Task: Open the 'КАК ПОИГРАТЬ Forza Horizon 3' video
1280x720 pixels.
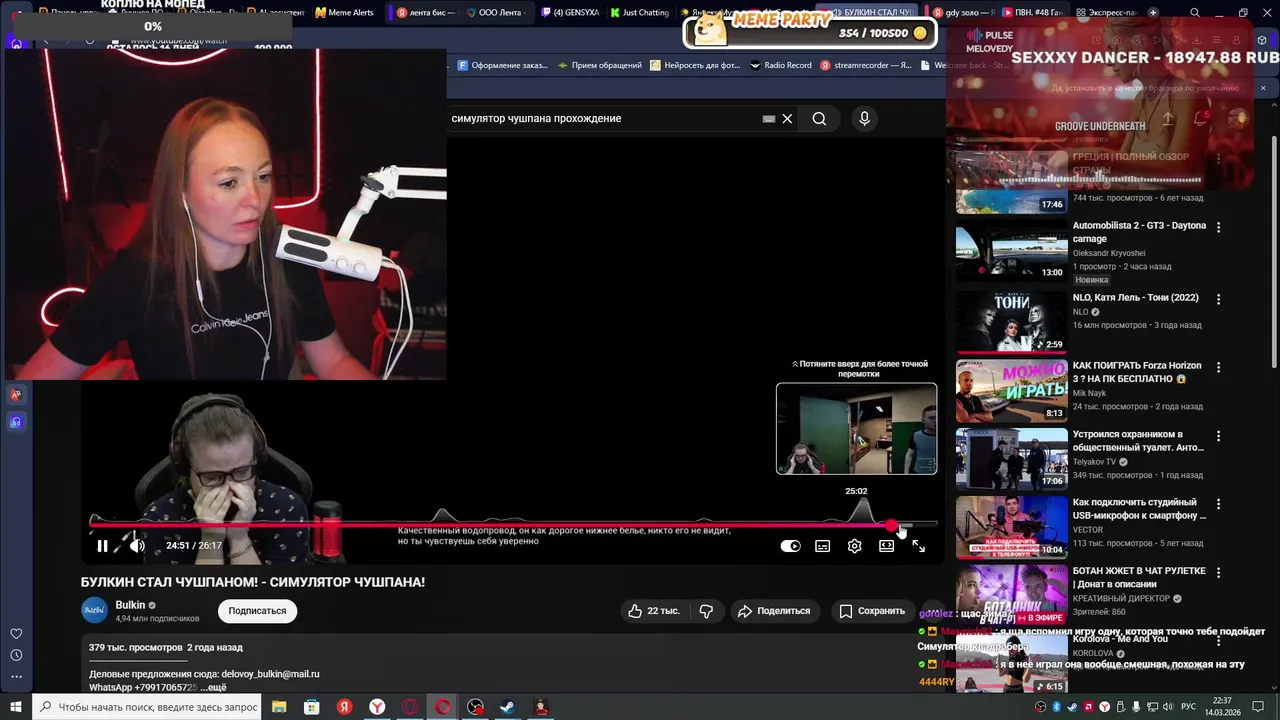Action: pos(1137,372)
